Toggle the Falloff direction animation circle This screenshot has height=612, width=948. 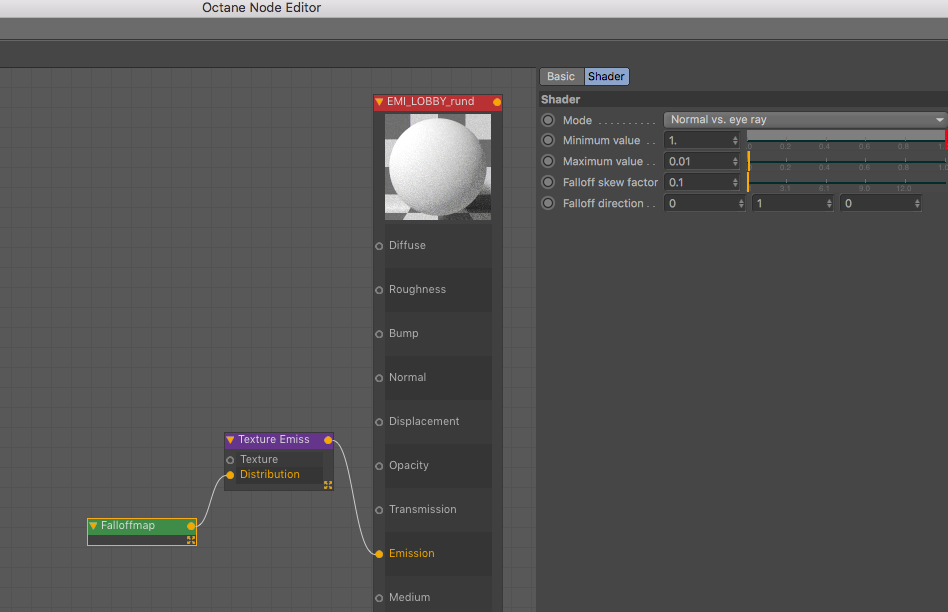tap(548, 203)
